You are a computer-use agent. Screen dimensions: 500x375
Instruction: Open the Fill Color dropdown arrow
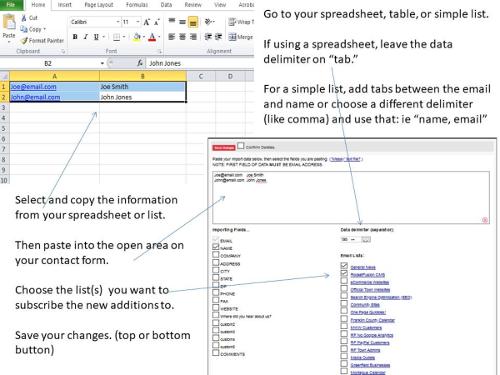tap(144, 37)
